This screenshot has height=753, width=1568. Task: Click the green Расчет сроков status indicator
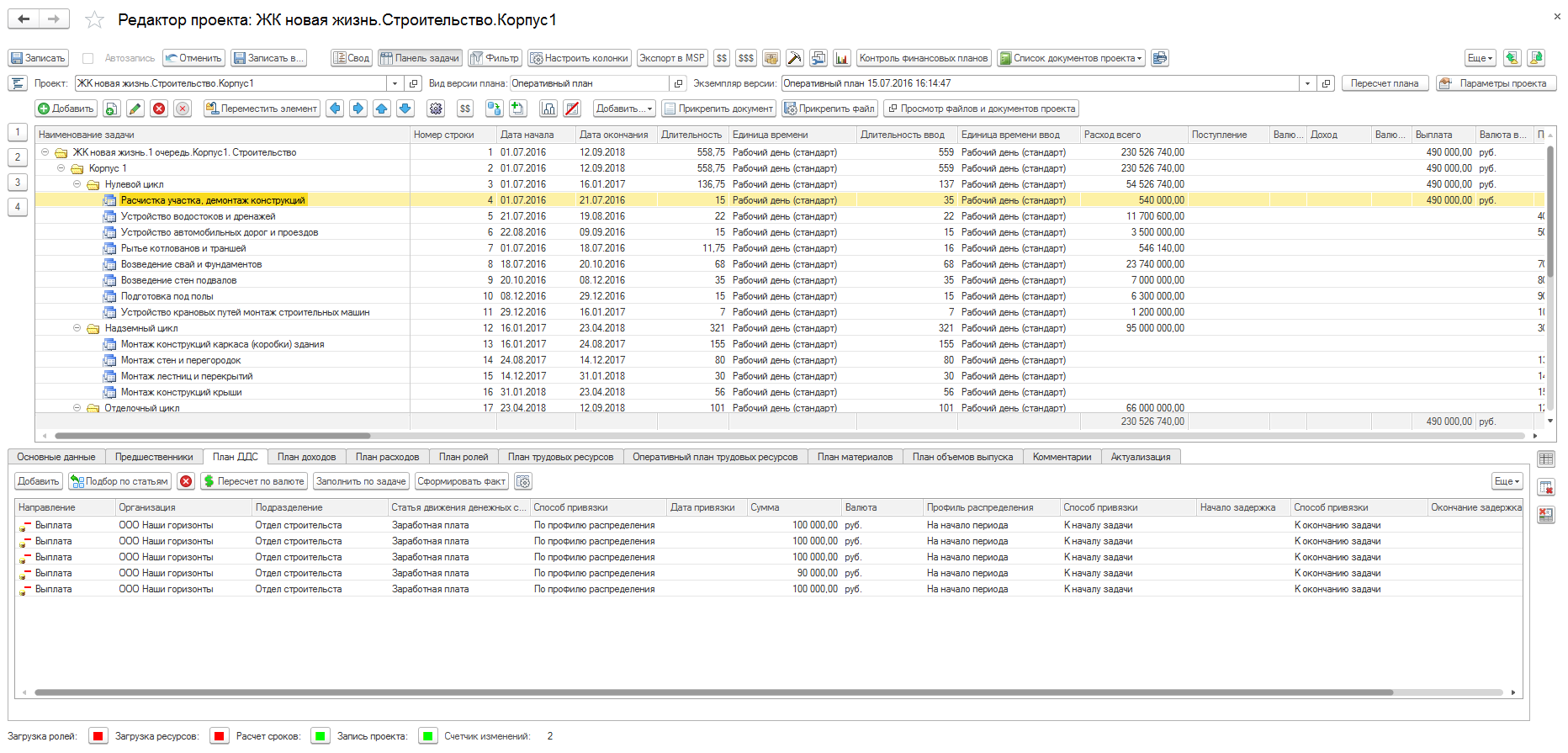[320, 736]
